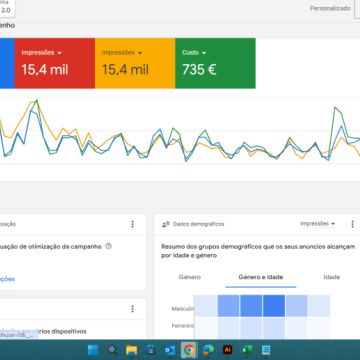This screenshot has width=360, height=360.
Task: Open three-dot menu on dispositivos card
Action: tap(132, 309)
